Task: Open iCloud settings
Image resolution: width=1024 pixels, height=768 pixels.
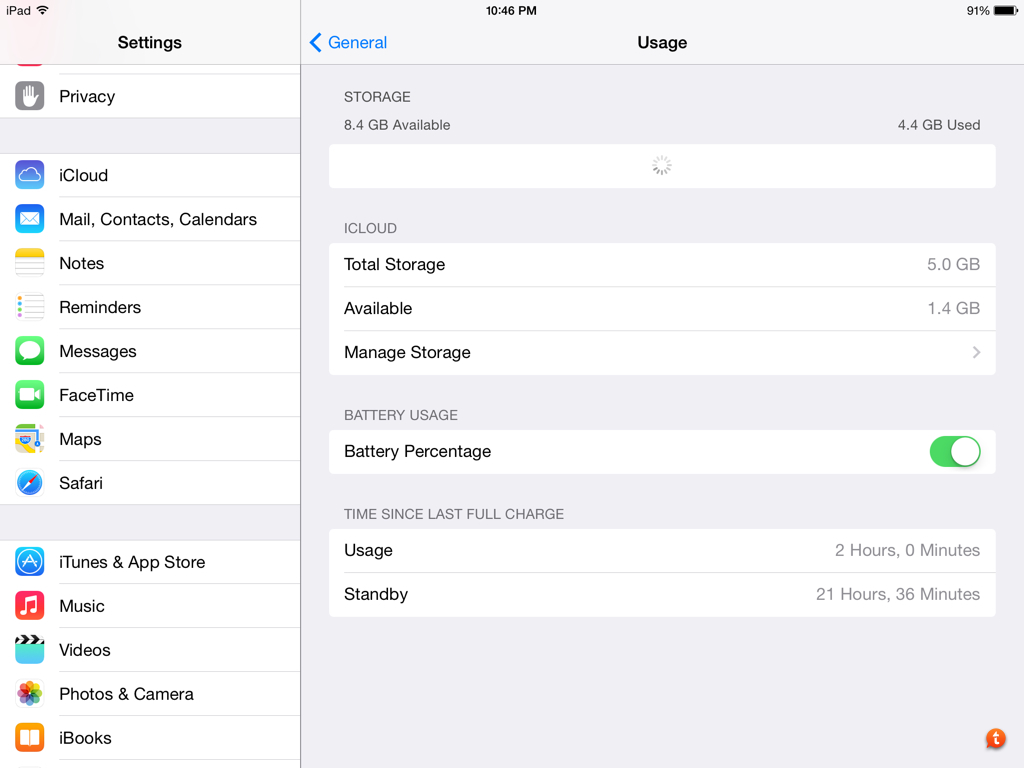Action: [150, 175]
